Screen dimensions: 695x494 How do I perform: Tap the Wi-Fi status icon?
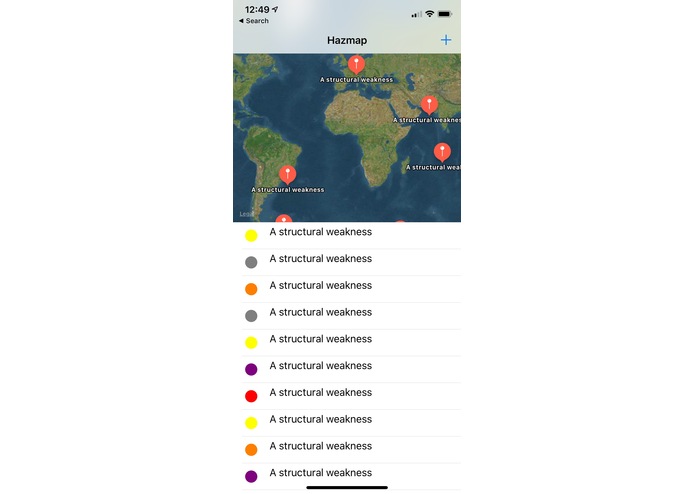429,14
